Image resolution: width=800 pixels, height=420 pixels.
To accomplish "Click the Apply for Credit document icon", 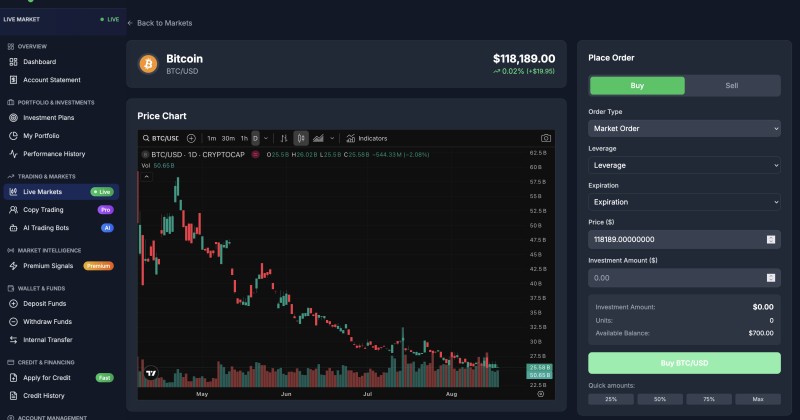I will point(13,378).
